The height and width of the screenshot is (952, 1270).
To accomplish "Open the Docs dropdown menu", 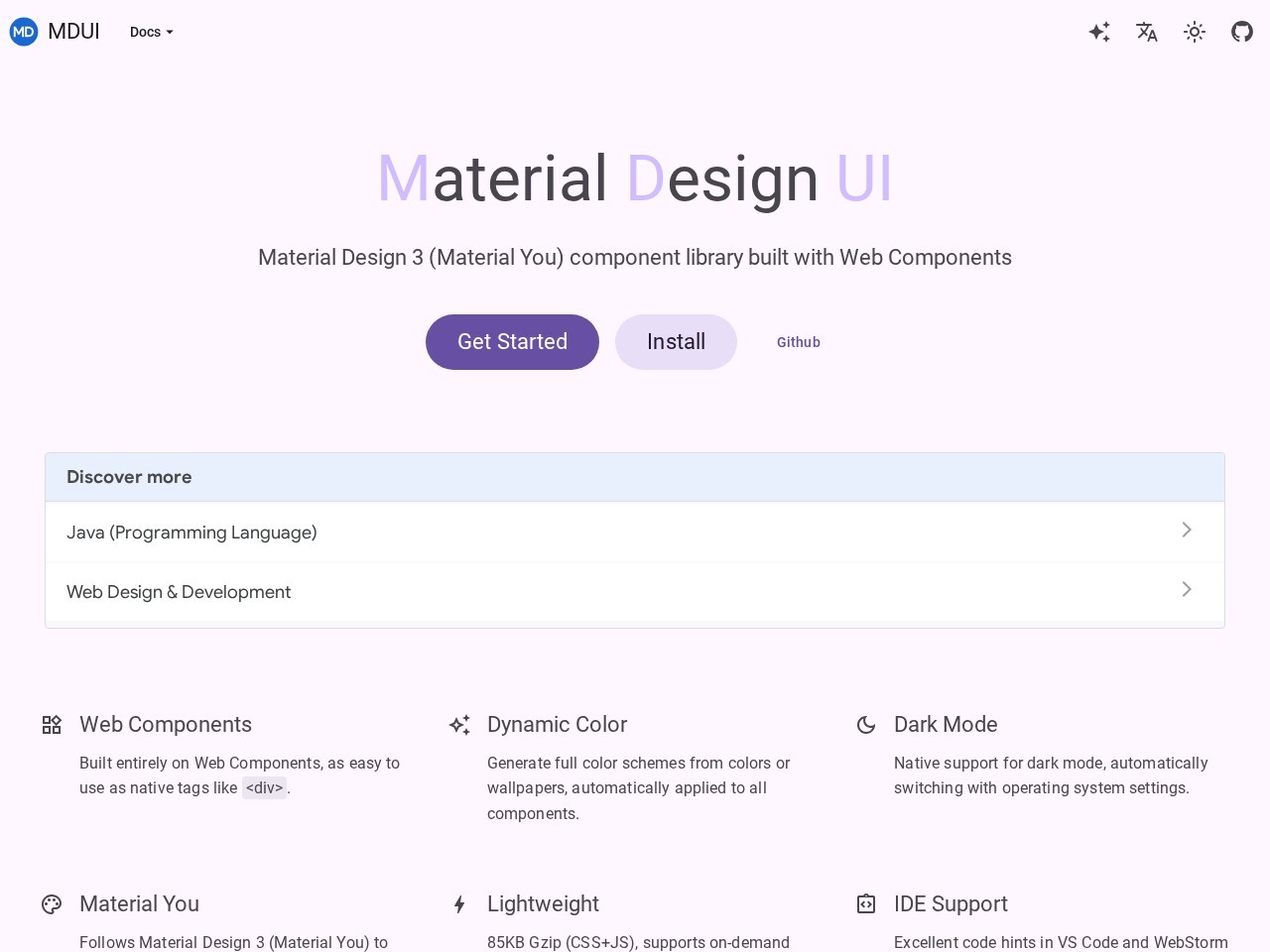I will click(x=152, y=32).
